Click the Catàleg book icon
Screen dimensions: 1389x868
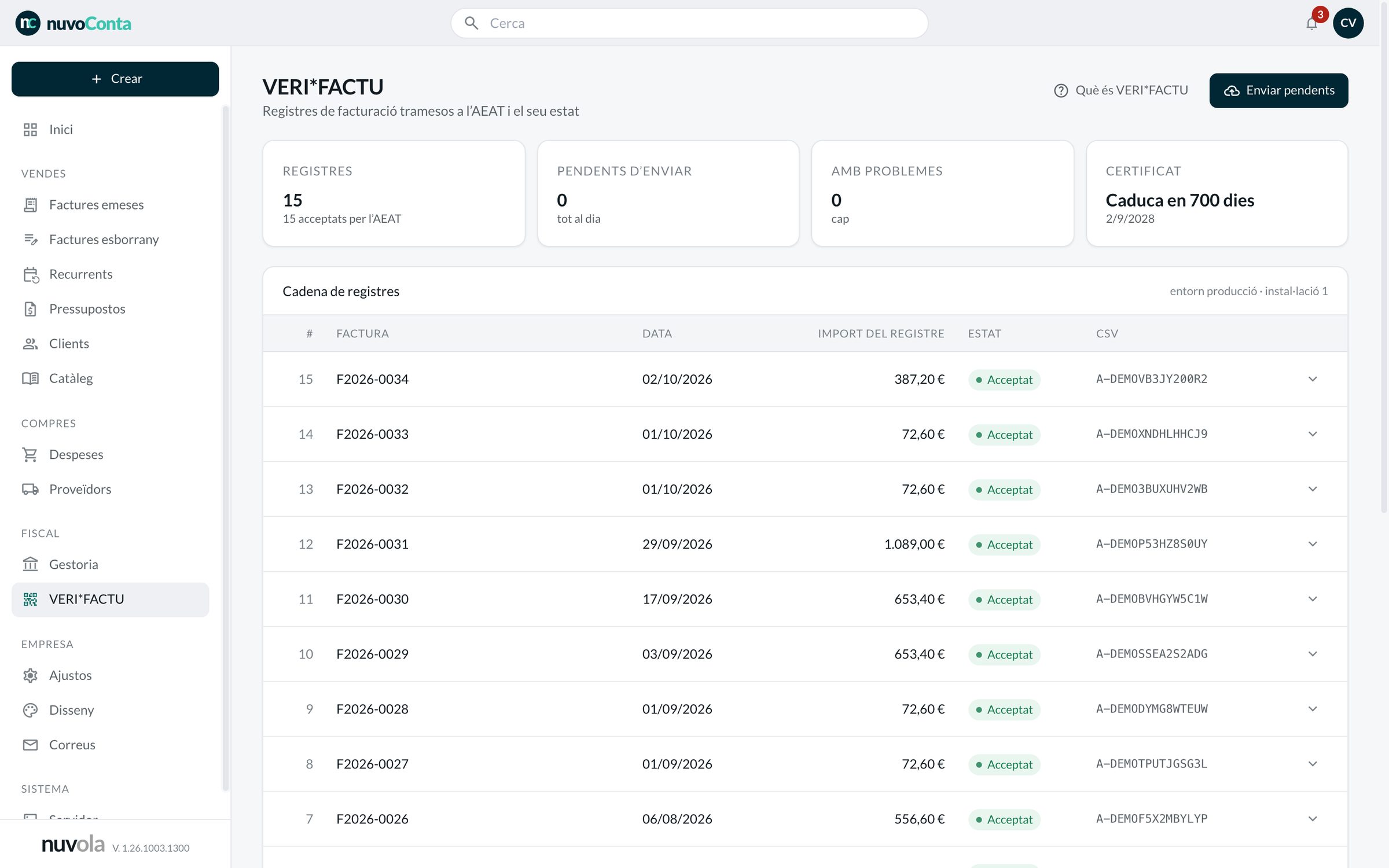point(30,378)
